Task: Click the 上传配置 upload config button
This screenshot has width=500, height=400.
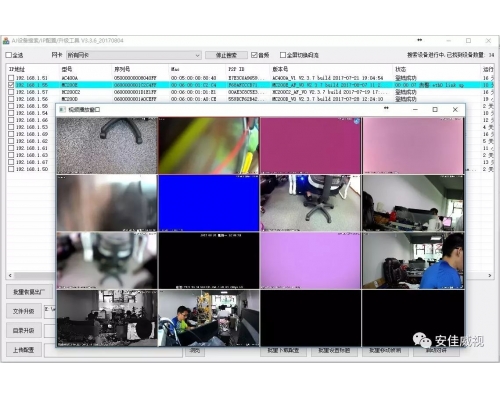Action: coord(24,350)
